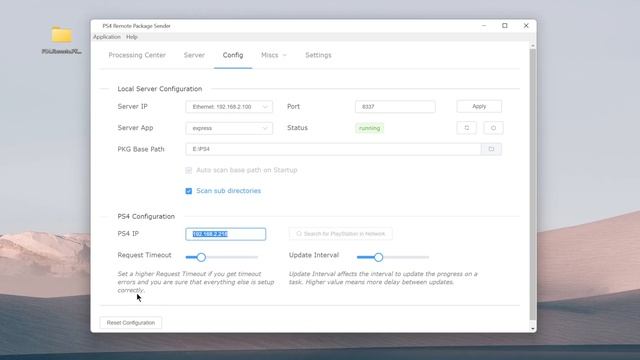Minimize the PS4 Remote Package Sender window
This screenshot has width=640, height=360.
coord(484,26)
